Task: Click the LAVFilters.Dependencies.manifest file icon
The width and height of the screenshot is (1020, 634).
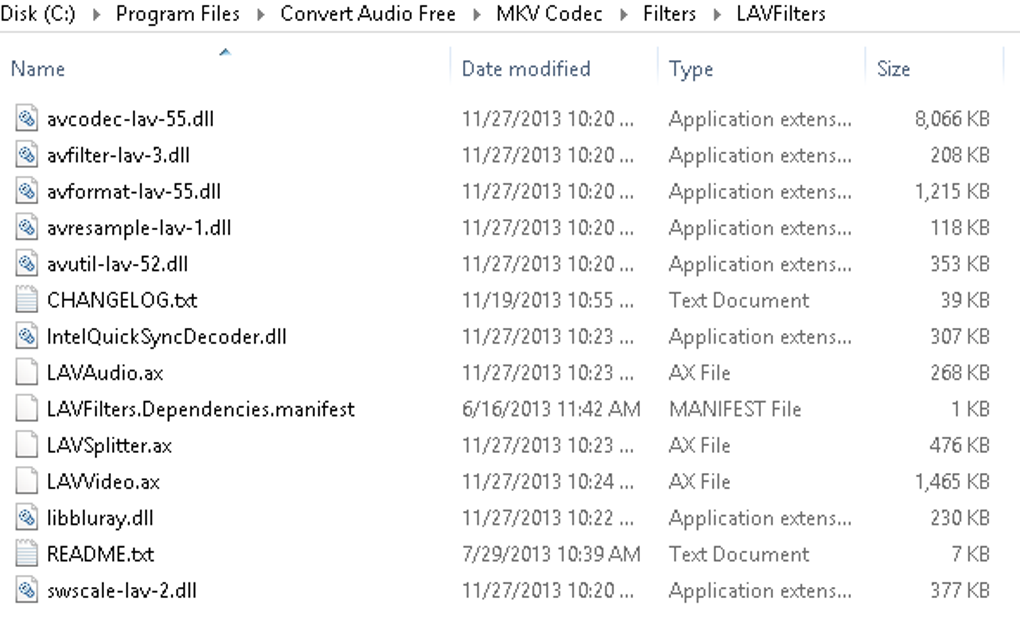Action: [27, 409]
